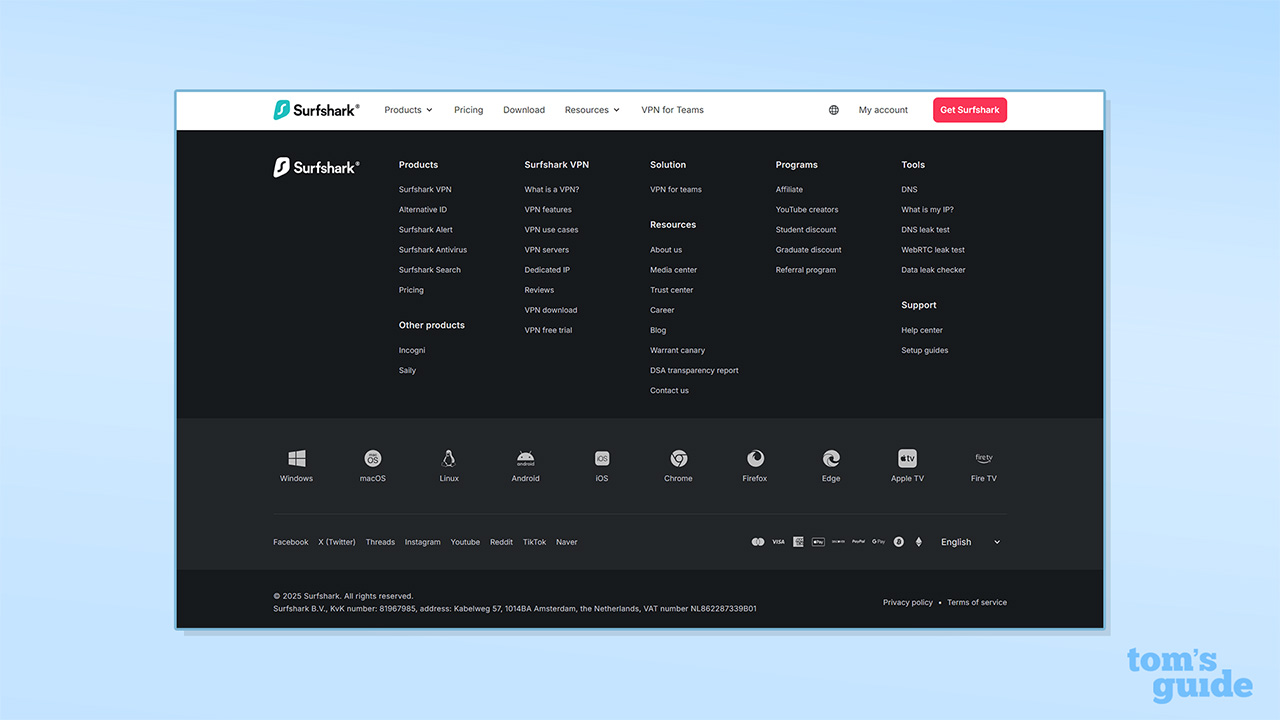Select the macOS download icon
Screen dimensions: 1280x720
point(373,459)
